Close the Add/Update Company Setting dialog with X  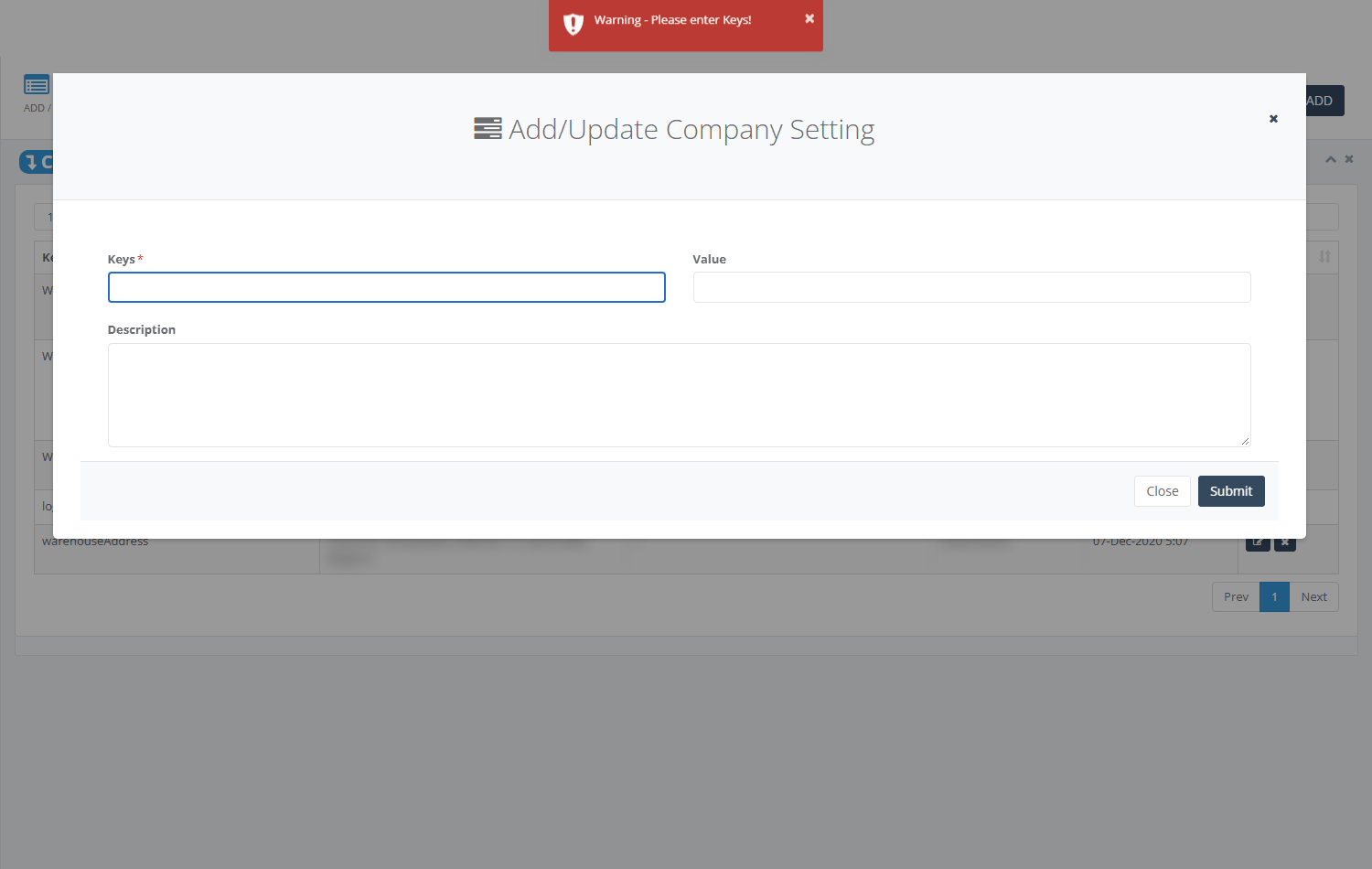pyautogui.click(x=1273, y=119)
